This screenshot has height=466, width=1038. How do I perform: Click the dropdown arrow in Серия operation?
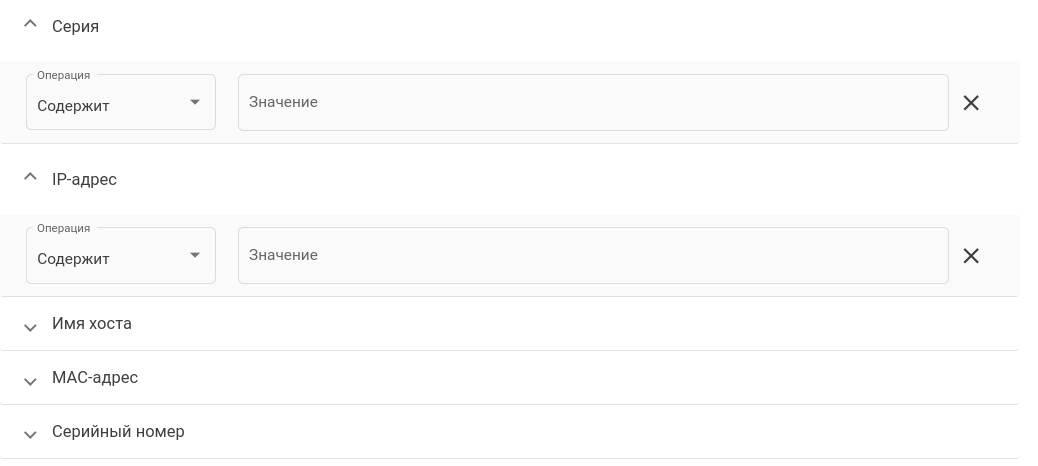pos(195,102)
